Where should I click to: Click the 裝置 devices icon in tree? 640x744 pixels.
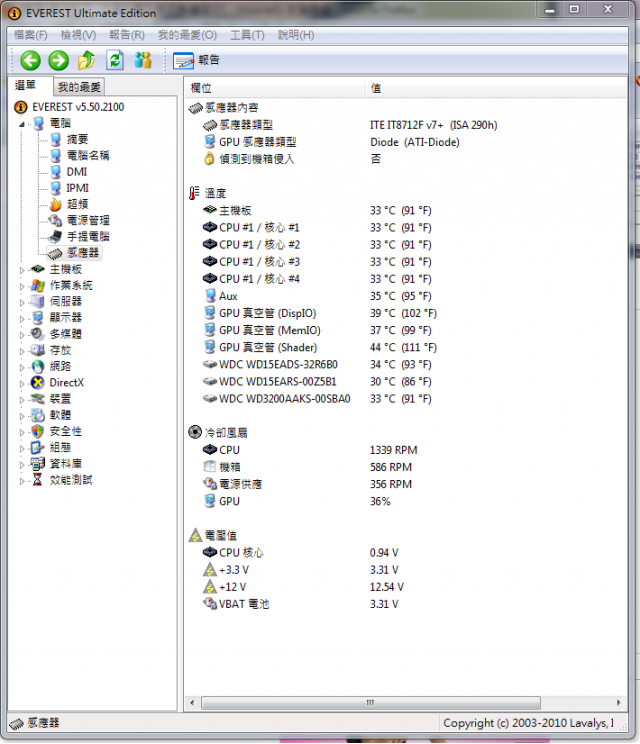(x=37, y=399)
